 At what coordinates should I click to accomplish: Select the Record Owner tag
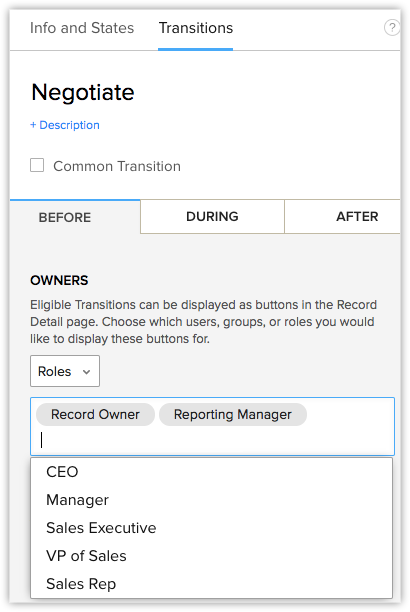click(x=95, y=415)
